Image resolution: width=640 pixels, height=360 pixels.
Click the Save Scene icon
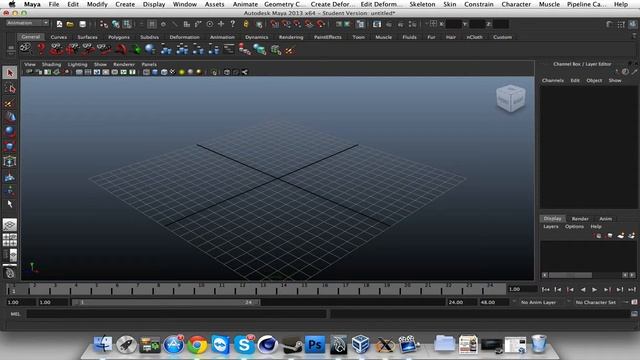point(82,24)
